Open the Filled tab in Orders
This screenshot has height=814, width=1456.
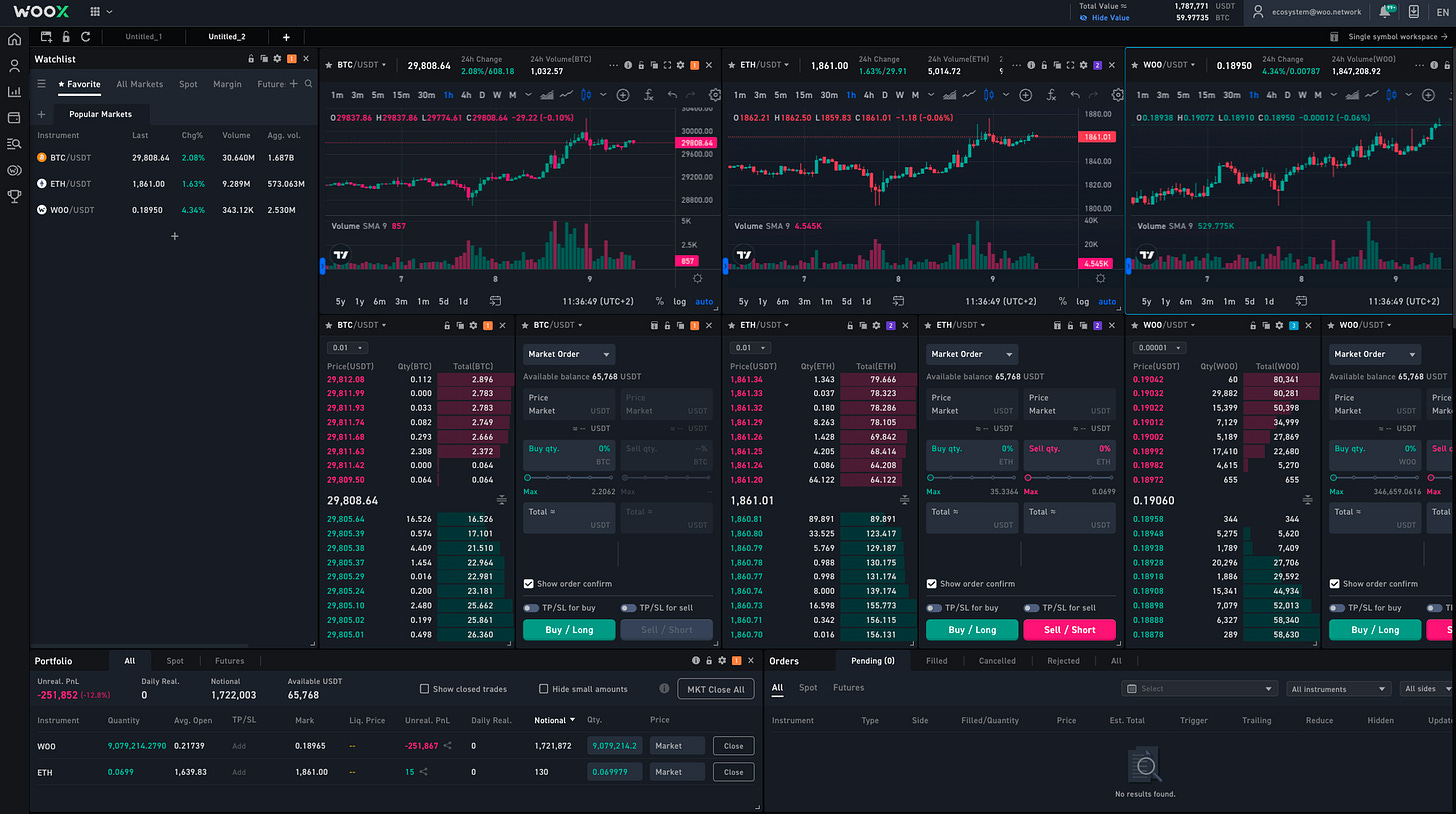(x=937, y=661)
